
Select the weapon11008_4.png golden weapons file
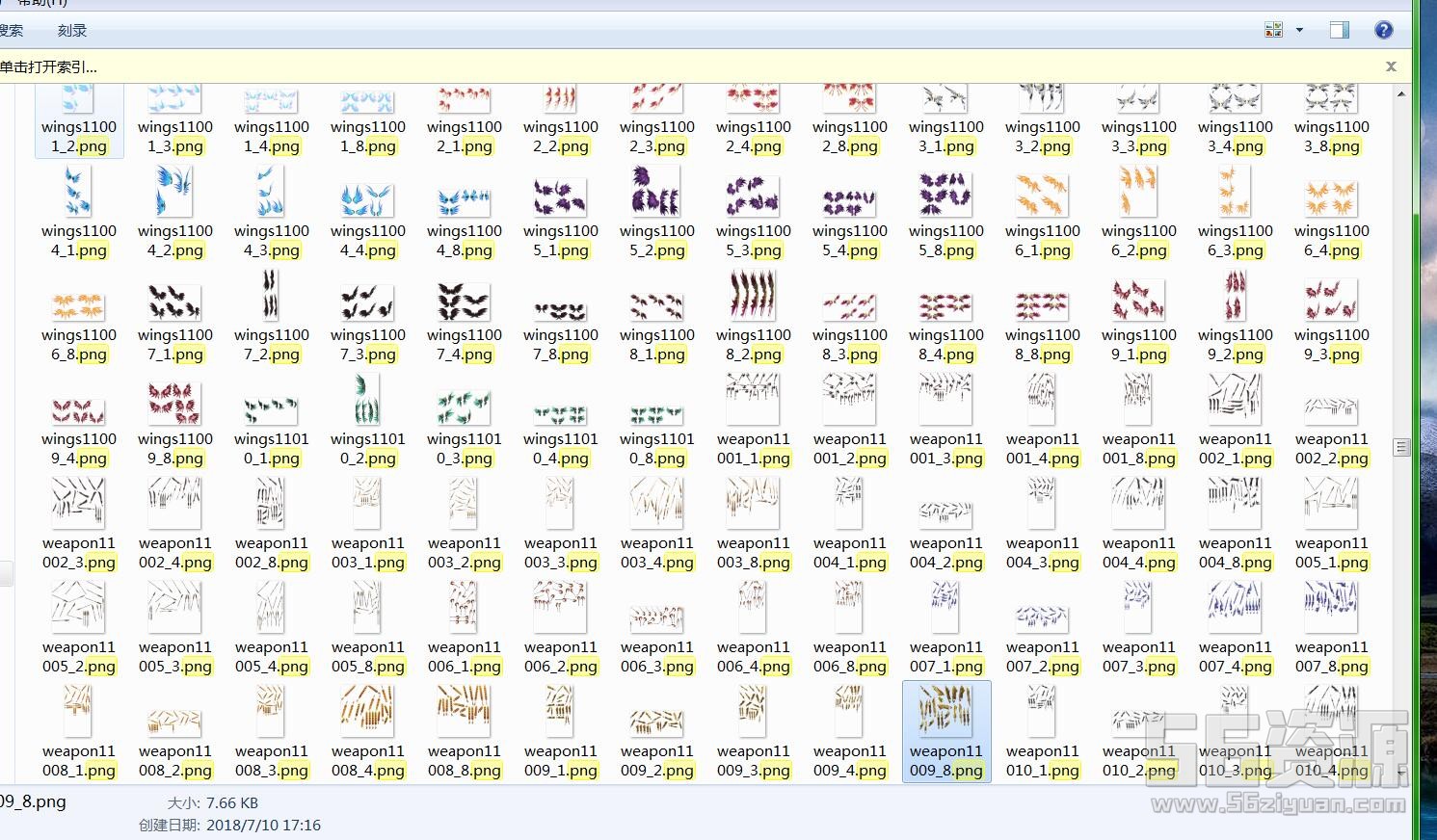click(x=367, y=712)
